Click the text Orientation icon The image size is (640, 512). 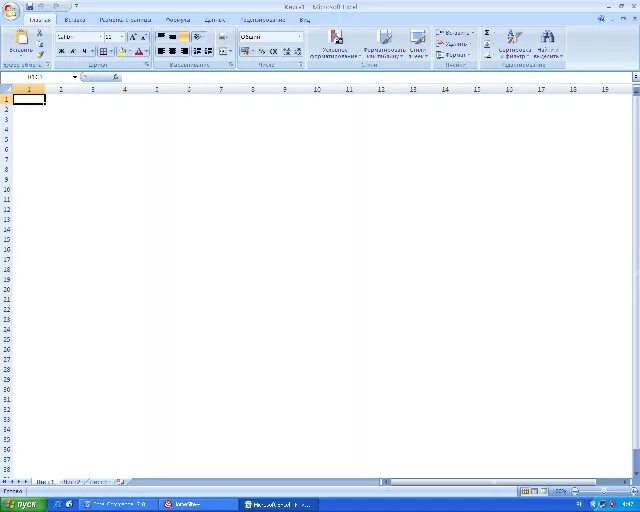[198, 37]
